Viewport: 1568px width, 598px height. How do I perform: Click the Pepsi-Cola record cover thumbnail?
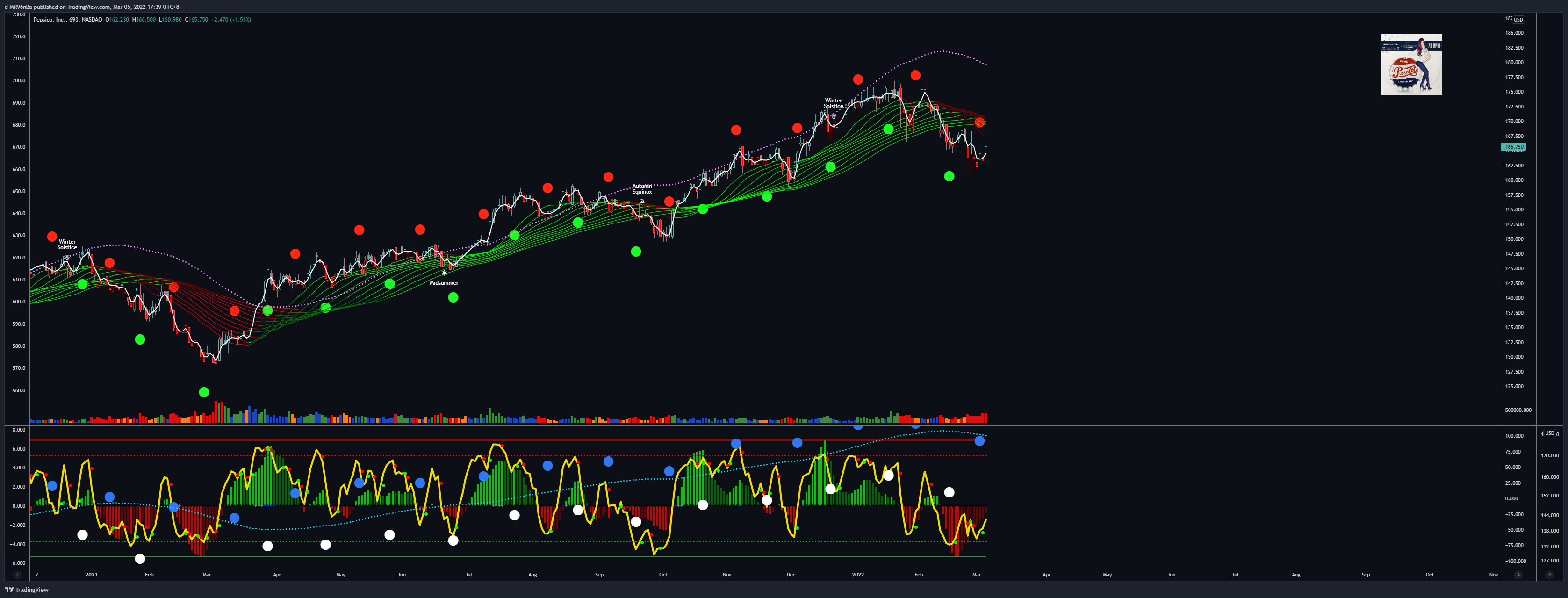(1411, 65)
